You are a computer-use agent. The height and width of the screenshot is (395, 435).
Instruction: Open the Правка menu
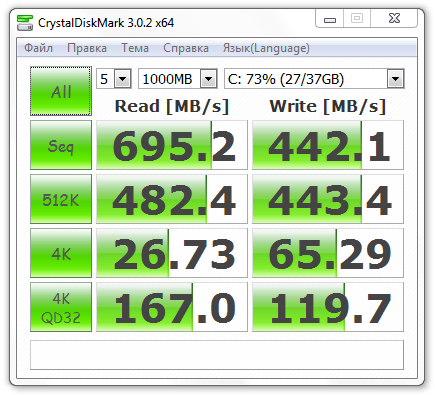point(87,48)
